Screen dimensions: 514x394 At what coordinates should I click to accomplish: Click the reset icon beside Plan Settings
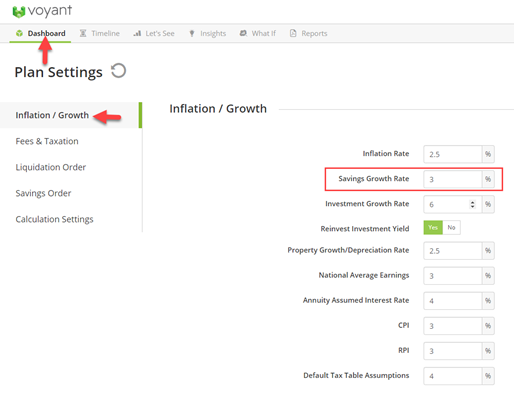click(x=118, y=71)
